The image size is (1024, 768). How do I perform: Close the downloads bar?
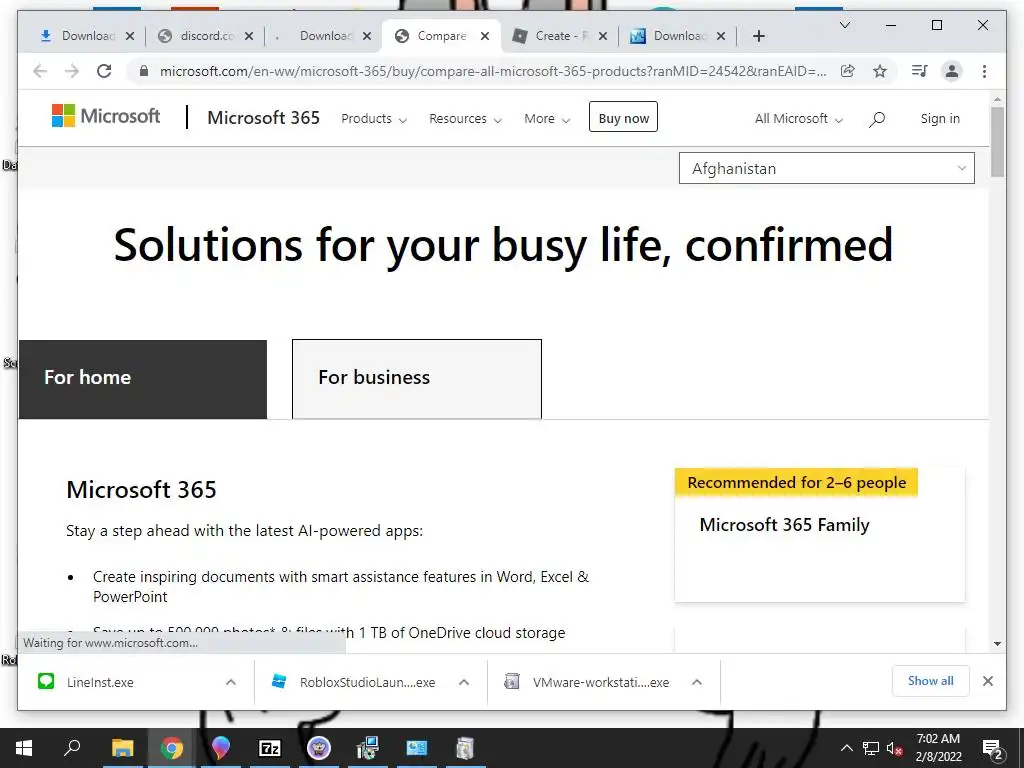point(987,681)
